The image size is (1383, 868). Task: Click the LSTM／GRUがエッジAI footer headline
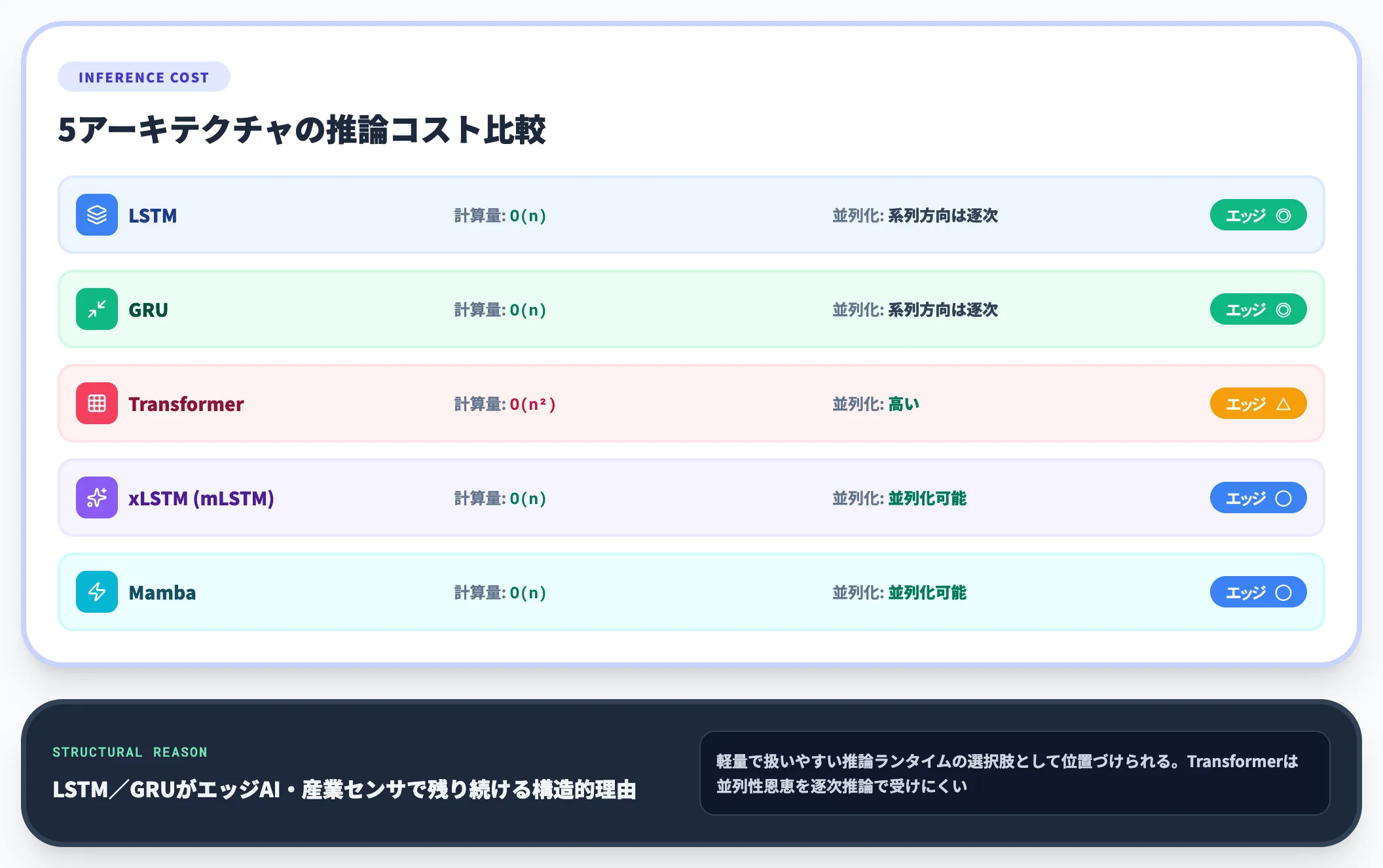click(344, 789)
